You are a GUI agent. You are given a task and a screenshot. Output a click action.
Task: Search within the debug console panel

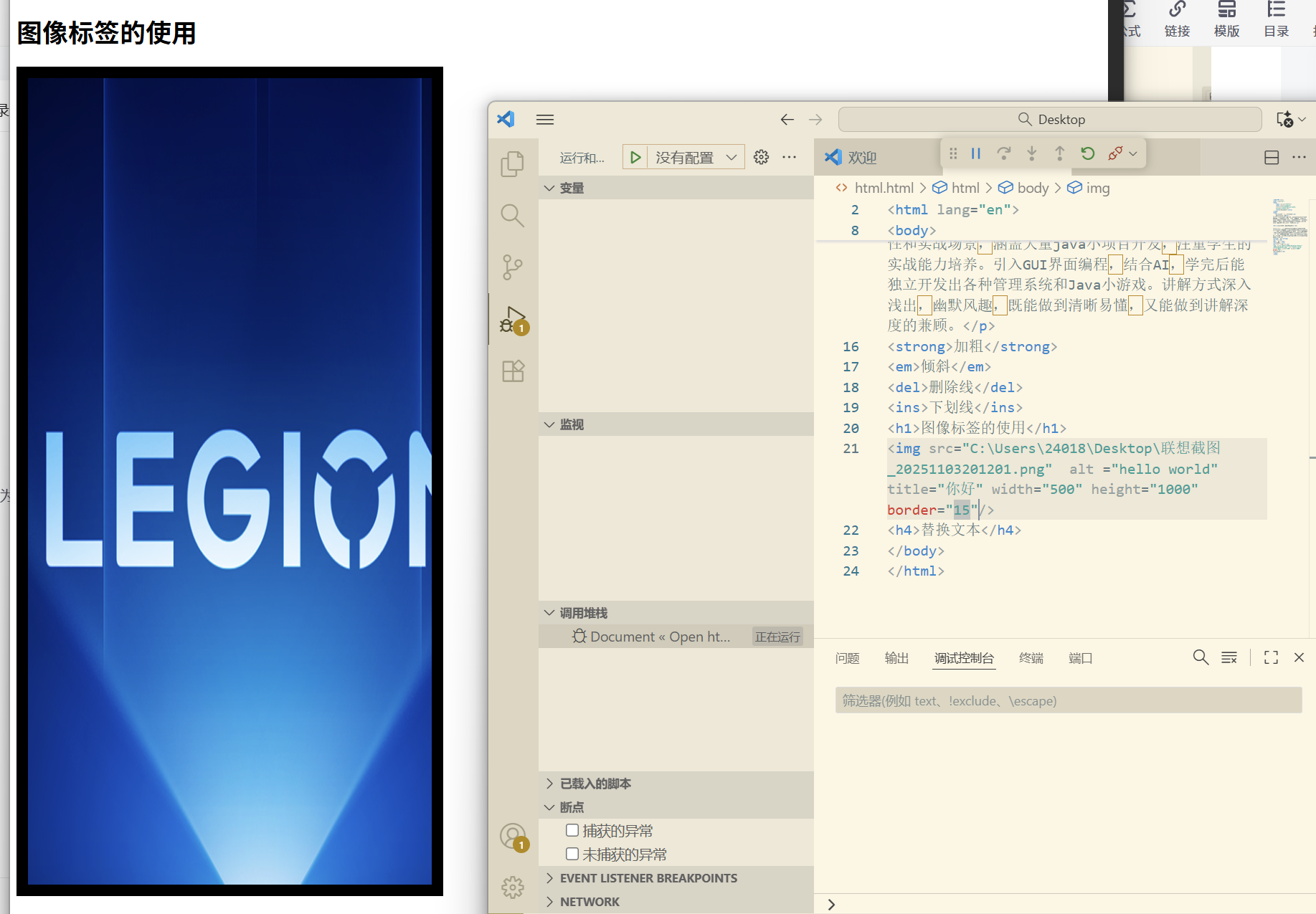[1201, 657]
